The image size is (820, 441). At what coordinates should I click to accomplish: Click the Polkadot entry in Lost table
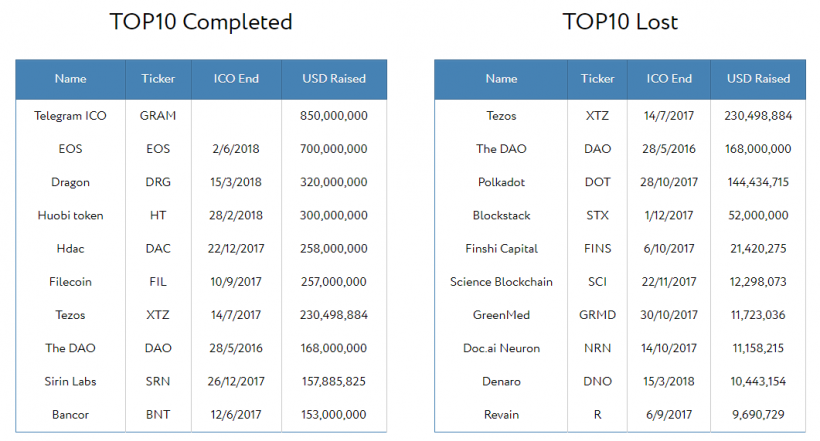click(x=501, y=182)
